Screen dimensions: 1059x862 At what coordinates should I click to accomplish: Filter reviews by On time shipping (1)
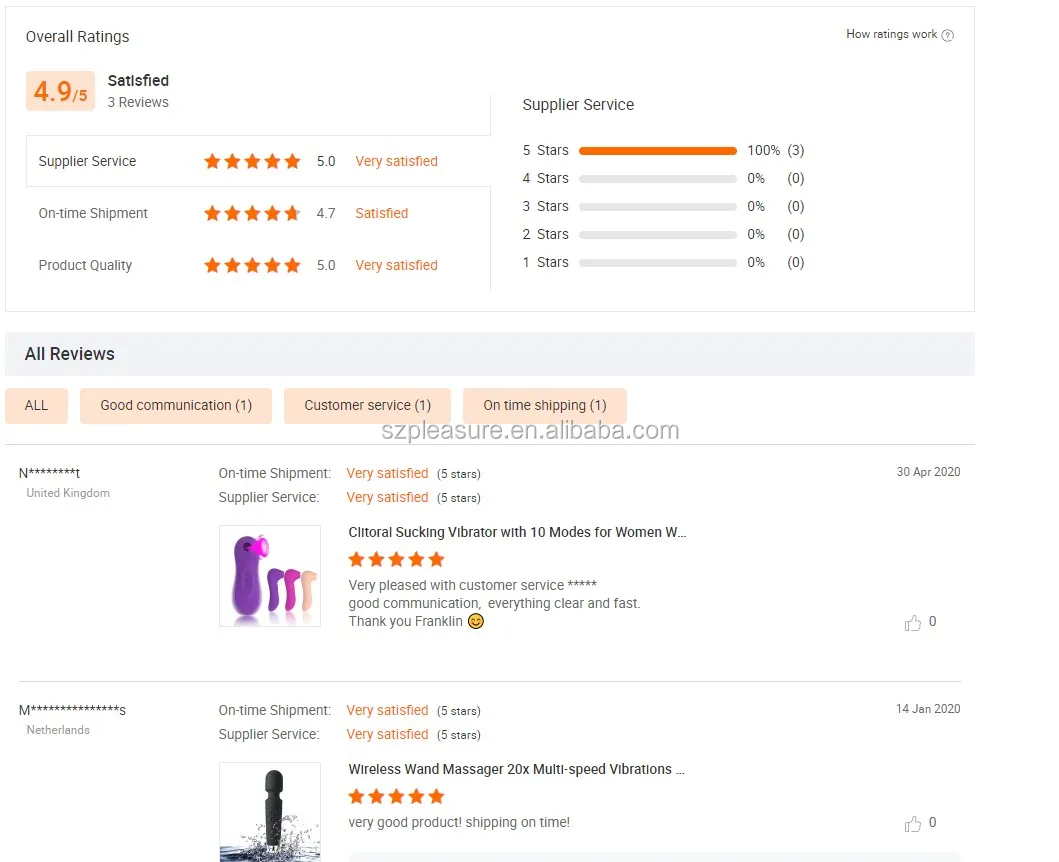click(x=544, y=405)
